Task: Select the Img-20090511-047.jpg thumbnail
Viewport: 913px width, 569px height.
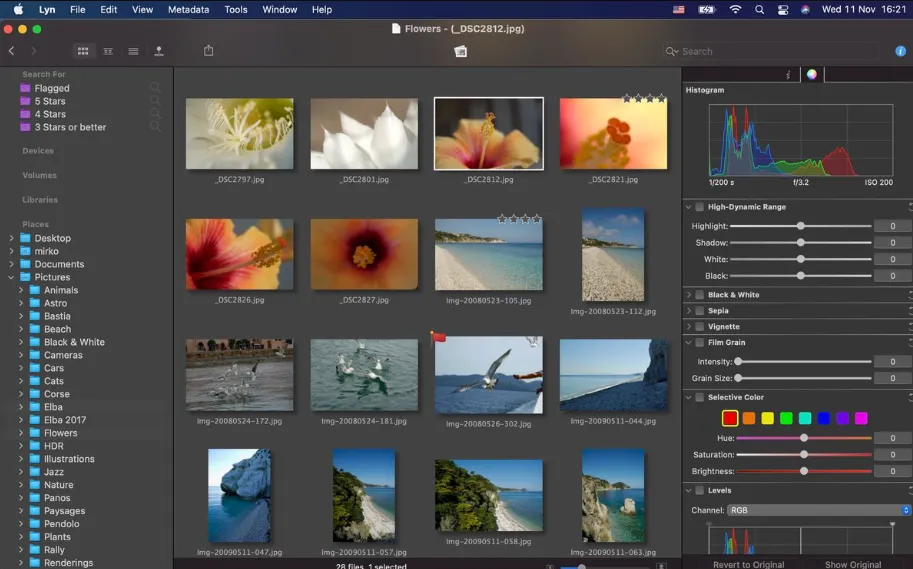Action: coord(239,496)
